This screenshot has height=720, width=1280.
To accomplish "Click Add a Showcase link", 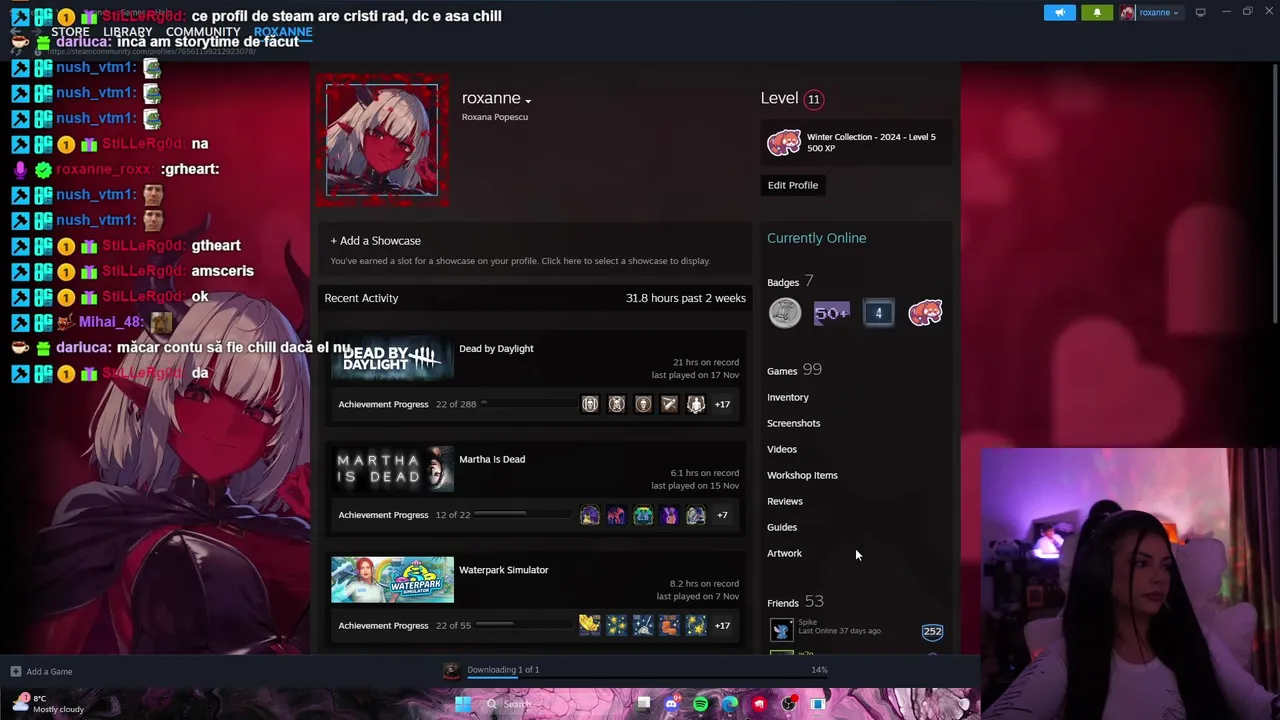I will (376, 241).
